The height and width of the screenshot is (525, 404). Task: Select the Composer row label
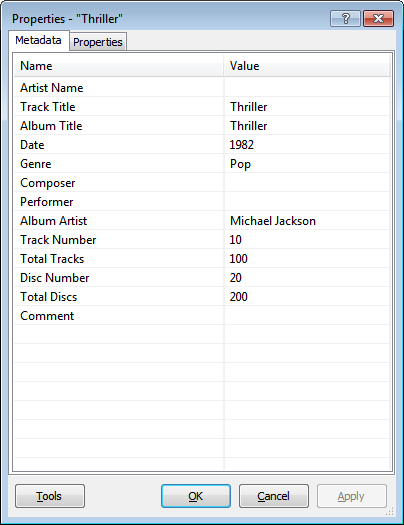click(48, 183)
